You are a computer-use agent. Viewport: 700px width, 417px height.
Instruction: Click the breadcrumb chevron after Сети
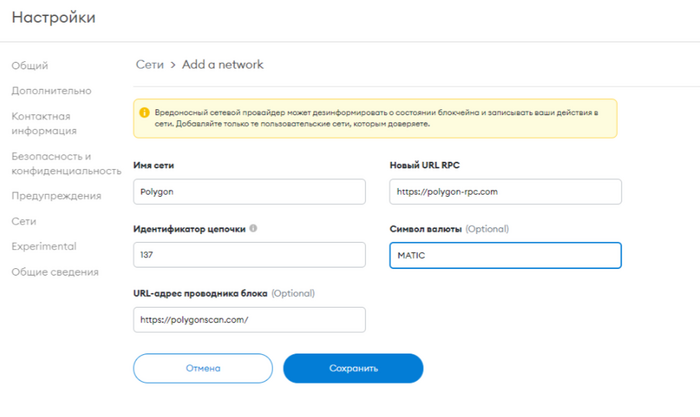click(173, 65)
